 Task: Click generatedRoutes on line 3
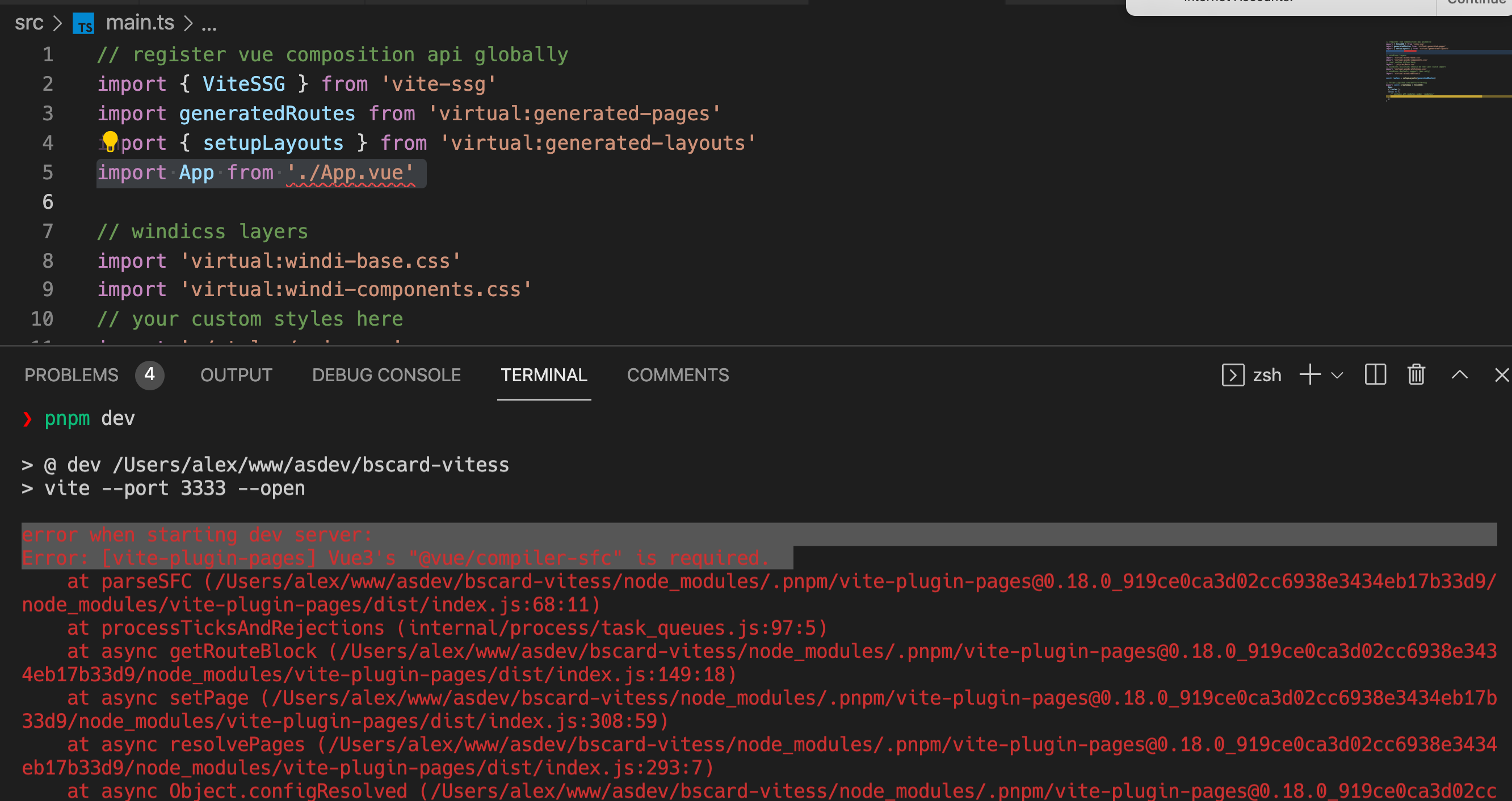[267, 113]
